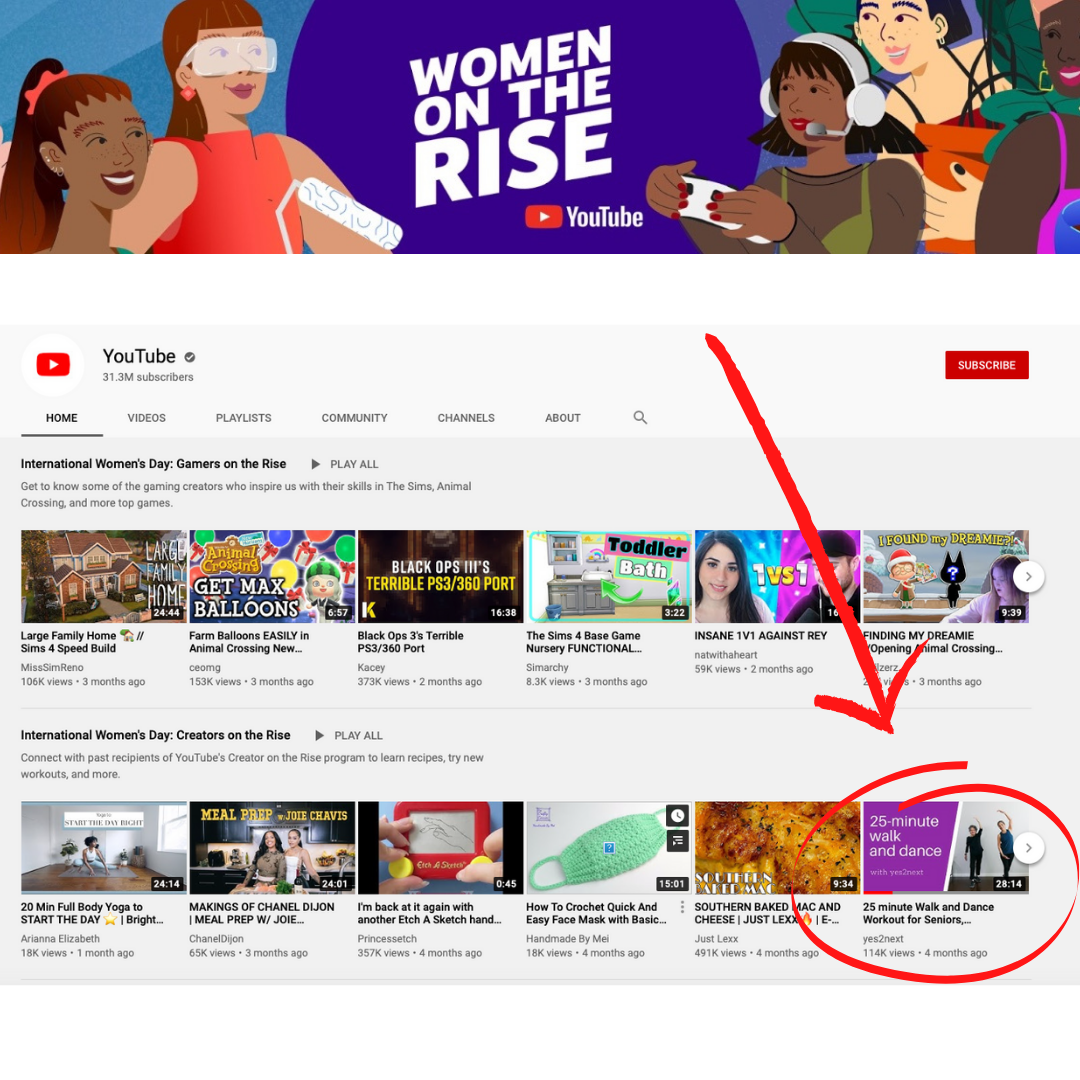Click 357K views 4 months ago text

419,953
